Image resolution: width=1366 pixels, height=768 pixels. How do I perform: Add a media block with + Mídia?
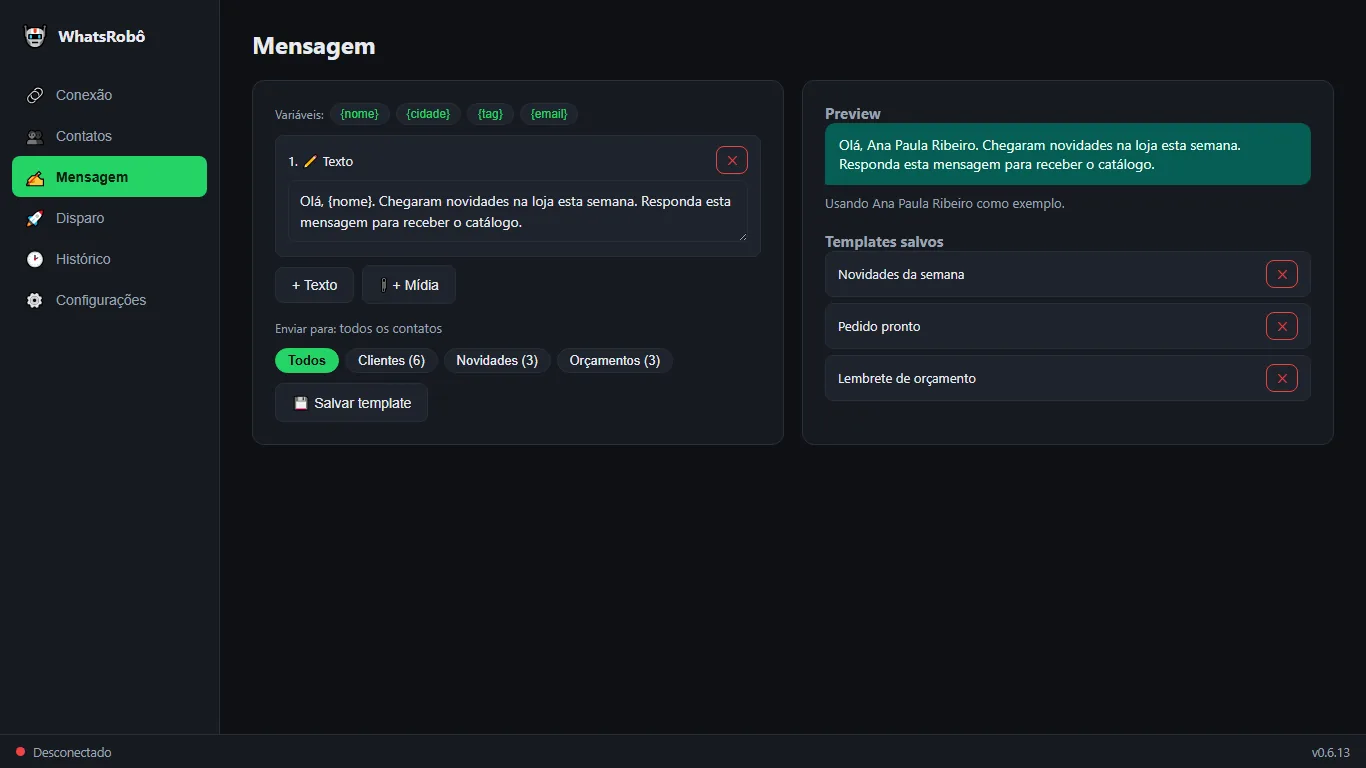pos(409,285)
